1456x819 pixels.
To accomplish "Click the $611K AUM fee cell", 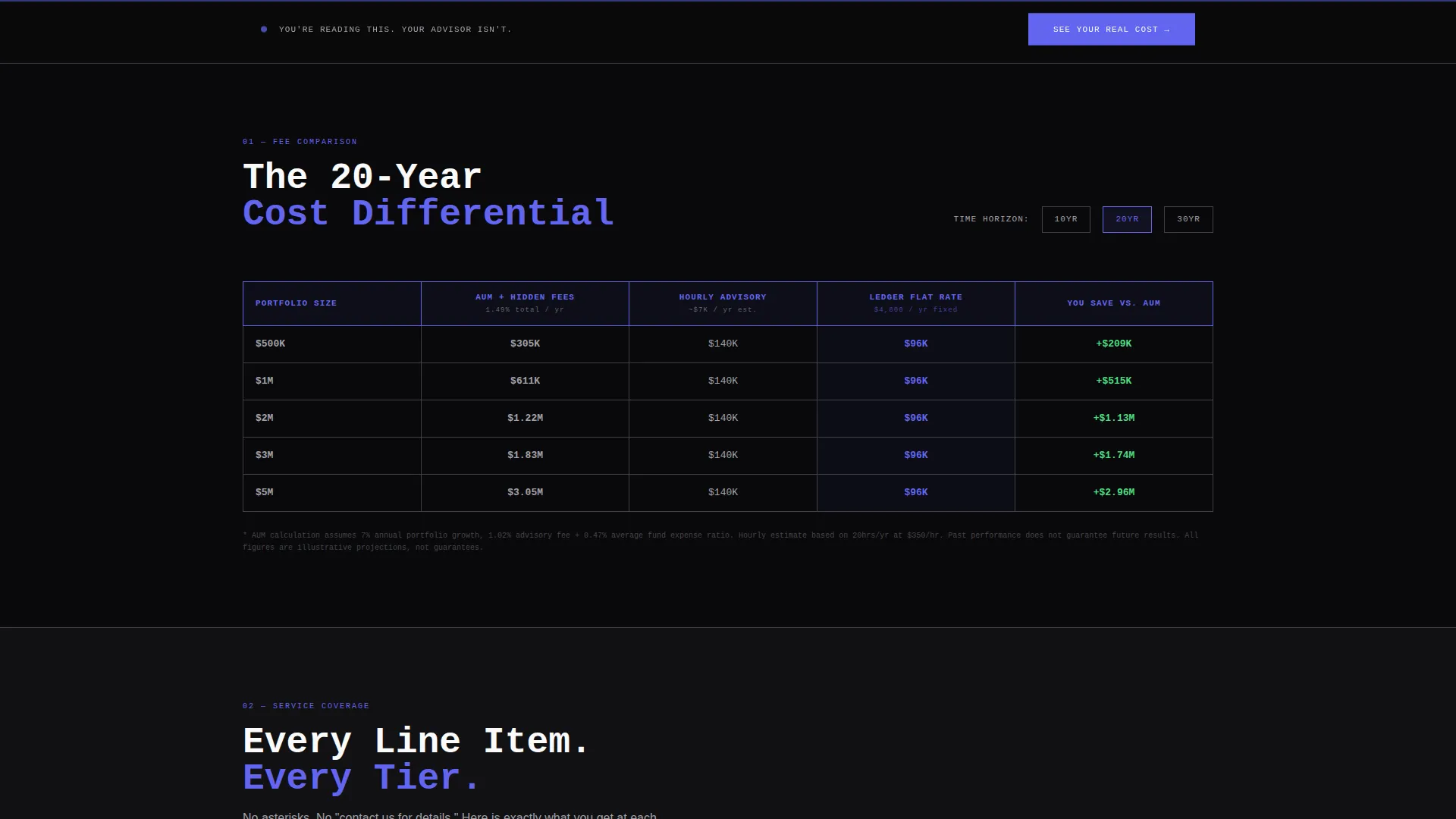I will 525,381.
